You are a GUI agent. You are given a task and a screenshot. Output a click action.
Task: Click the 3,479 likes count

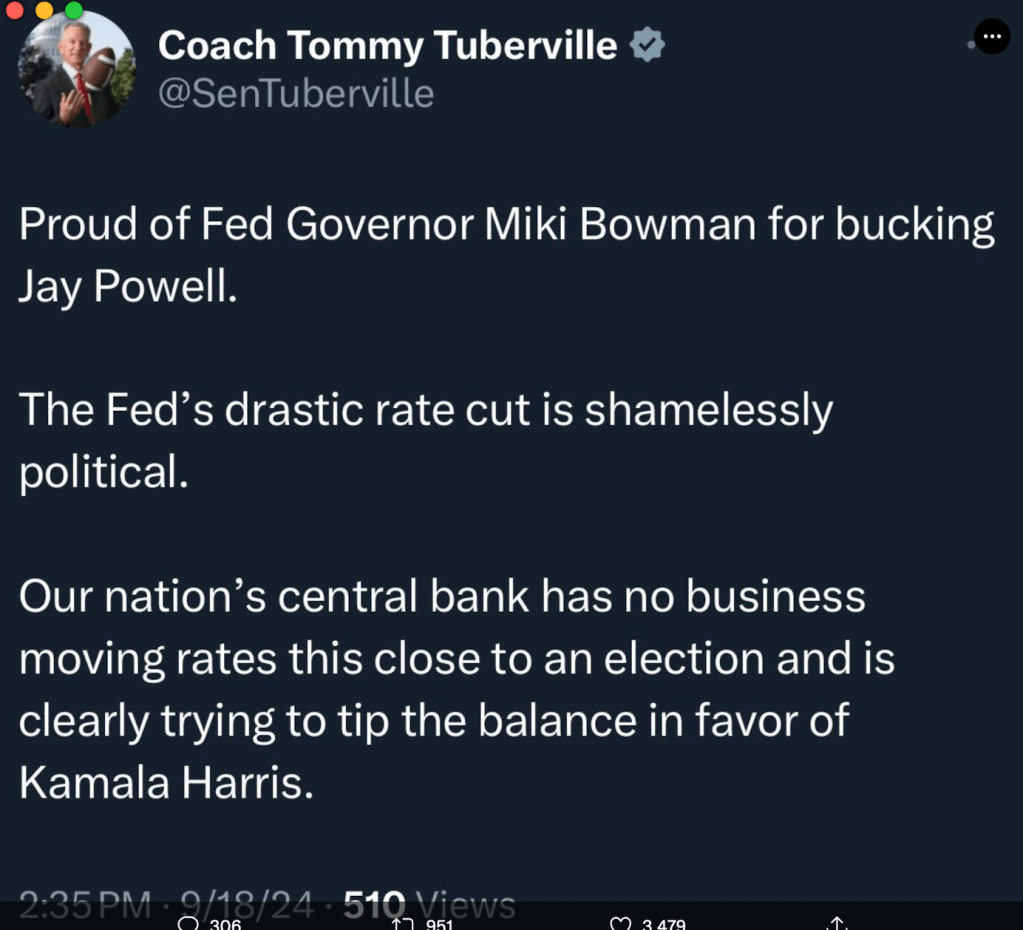(x=663, y=924)
